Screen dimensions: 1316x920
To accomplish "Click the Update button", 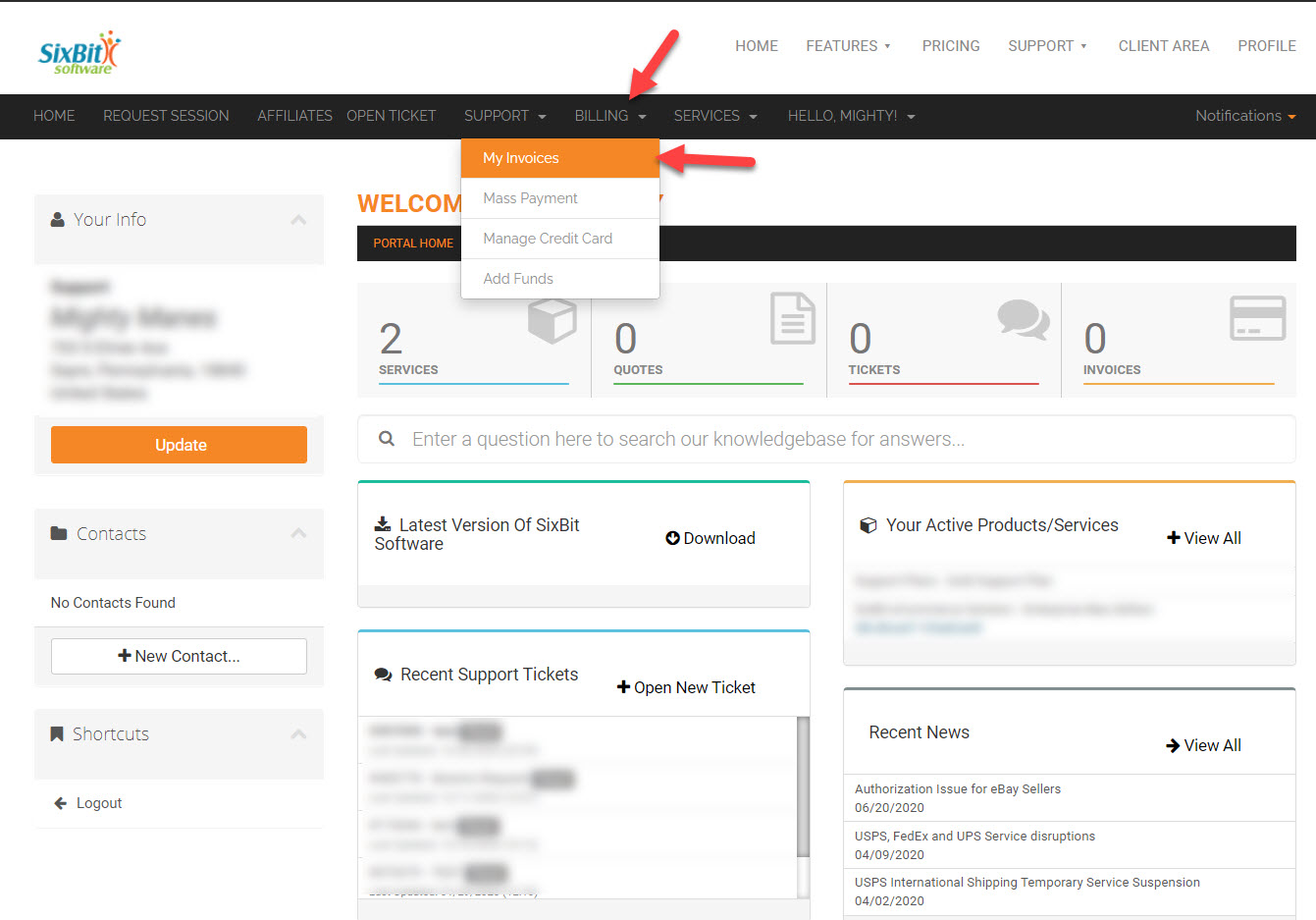I will [179, 444].
